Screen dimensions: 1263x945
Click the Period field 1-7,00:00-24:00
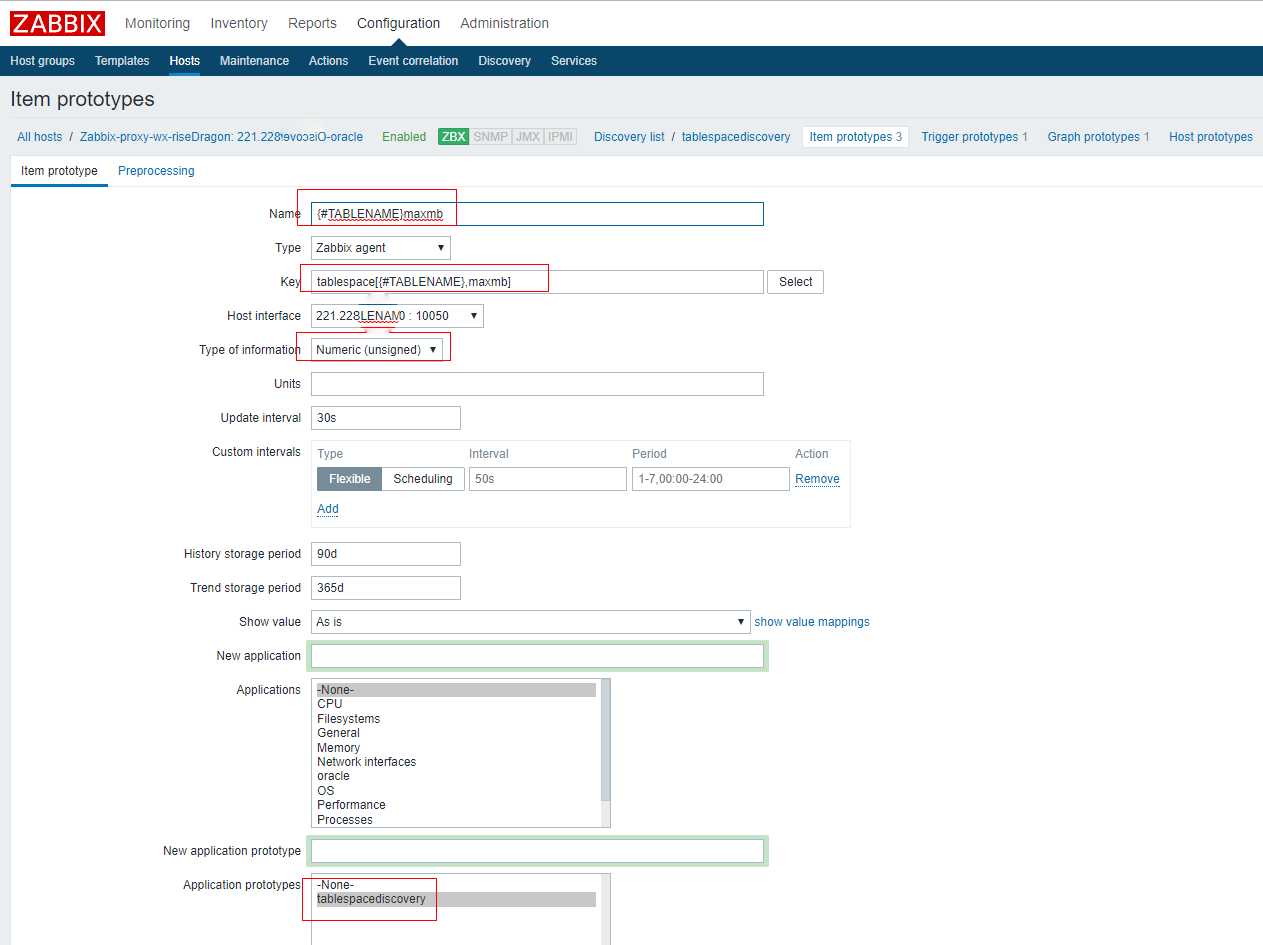tap(711, 479)
